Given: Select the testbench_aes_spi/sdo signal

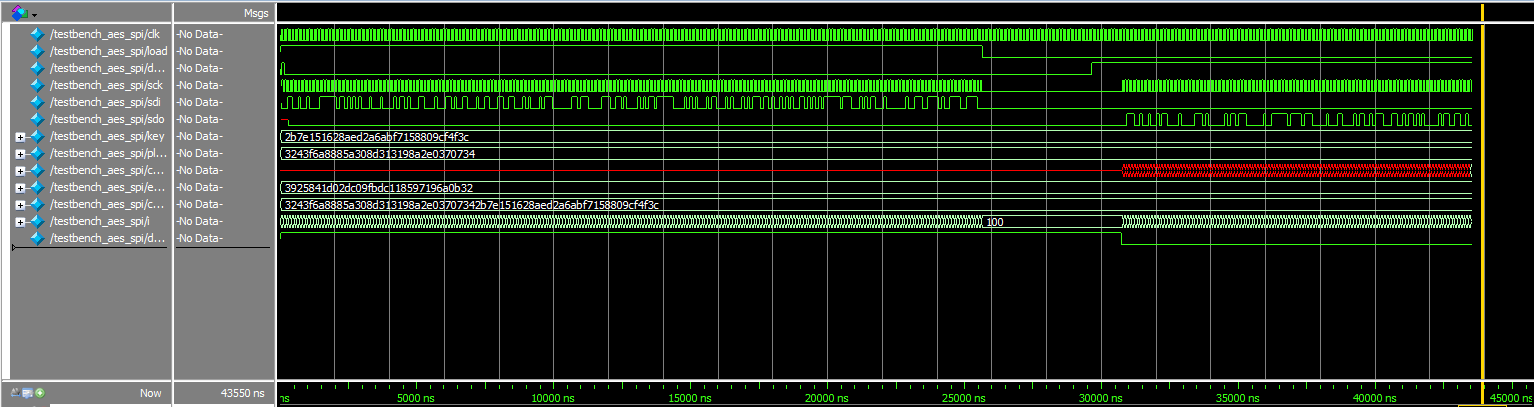Looking at the screenshot, I should coord(98,119).
